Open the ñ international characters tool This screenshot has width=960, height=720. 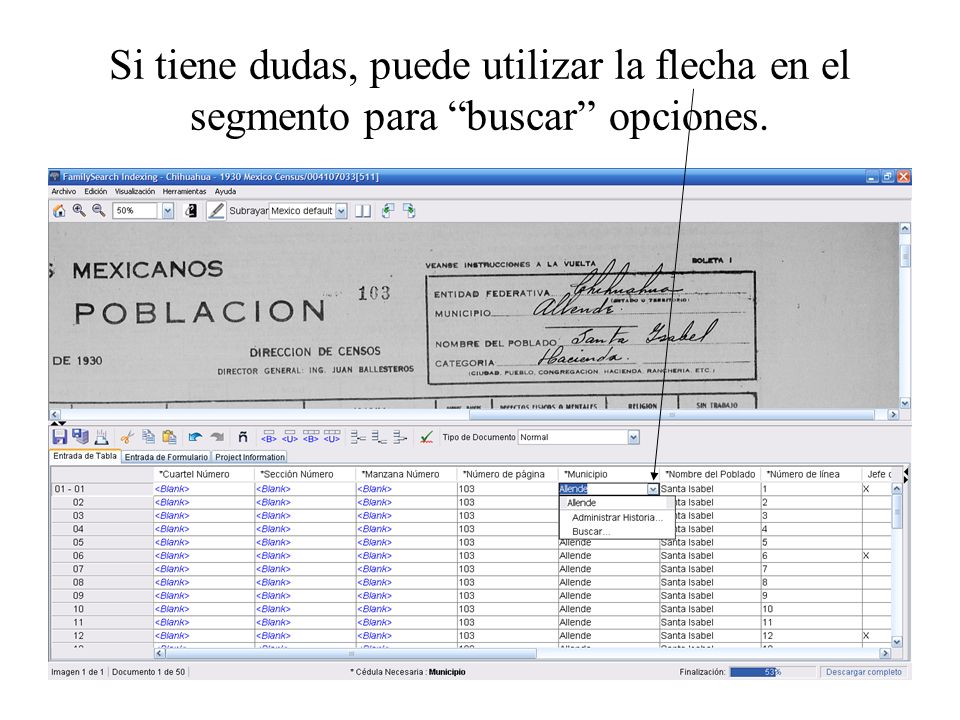pos(243,437)
